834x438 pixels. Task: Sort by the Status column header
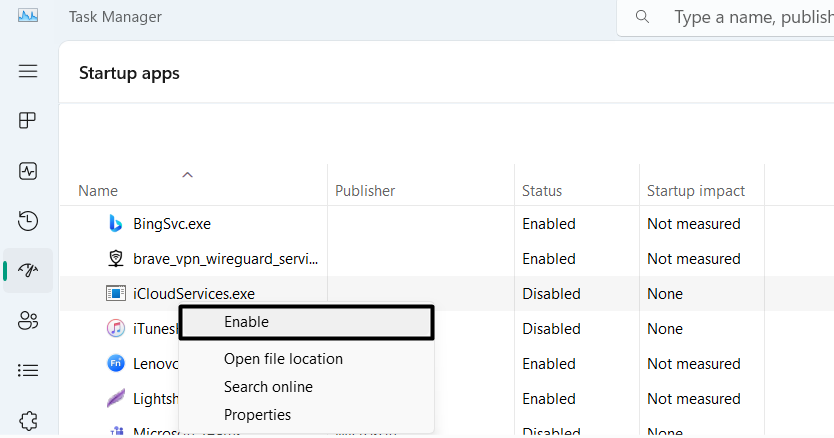pos(542,191)
